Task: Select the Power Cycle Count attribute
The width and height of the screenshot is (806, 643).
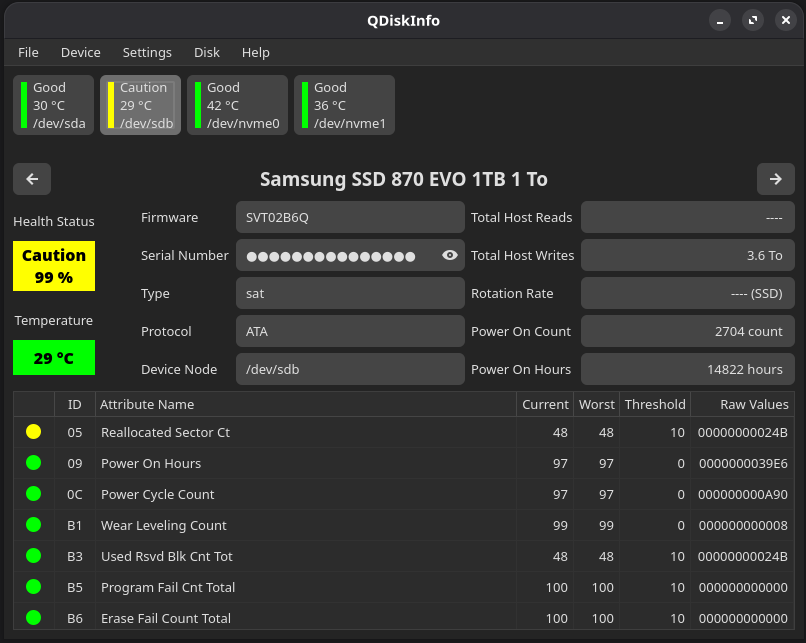Action: [157, 494]
